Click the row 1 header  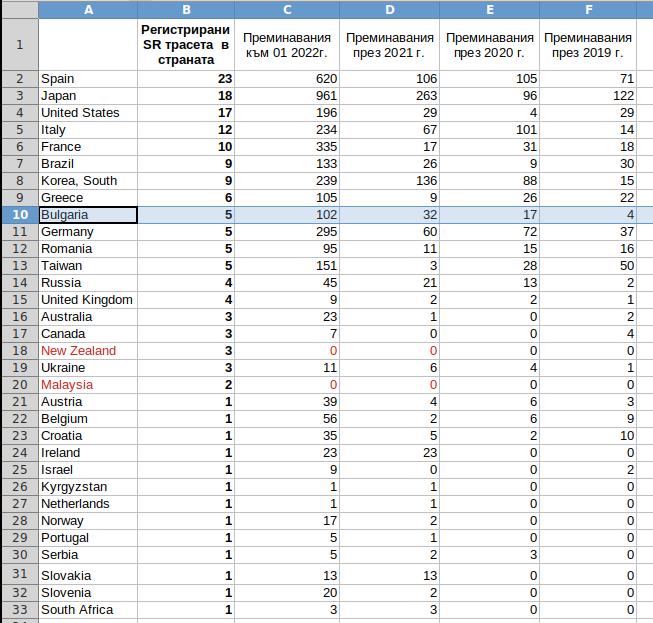(19, 45)
